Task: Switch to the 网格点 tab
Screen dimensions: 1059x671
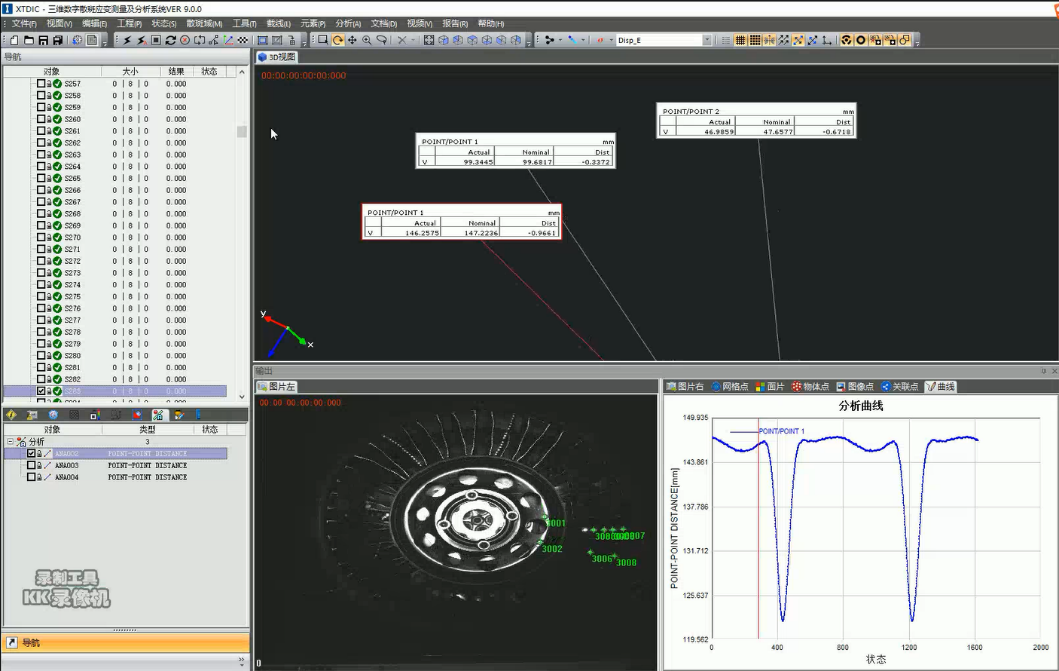Action: (x=729, y=387)
